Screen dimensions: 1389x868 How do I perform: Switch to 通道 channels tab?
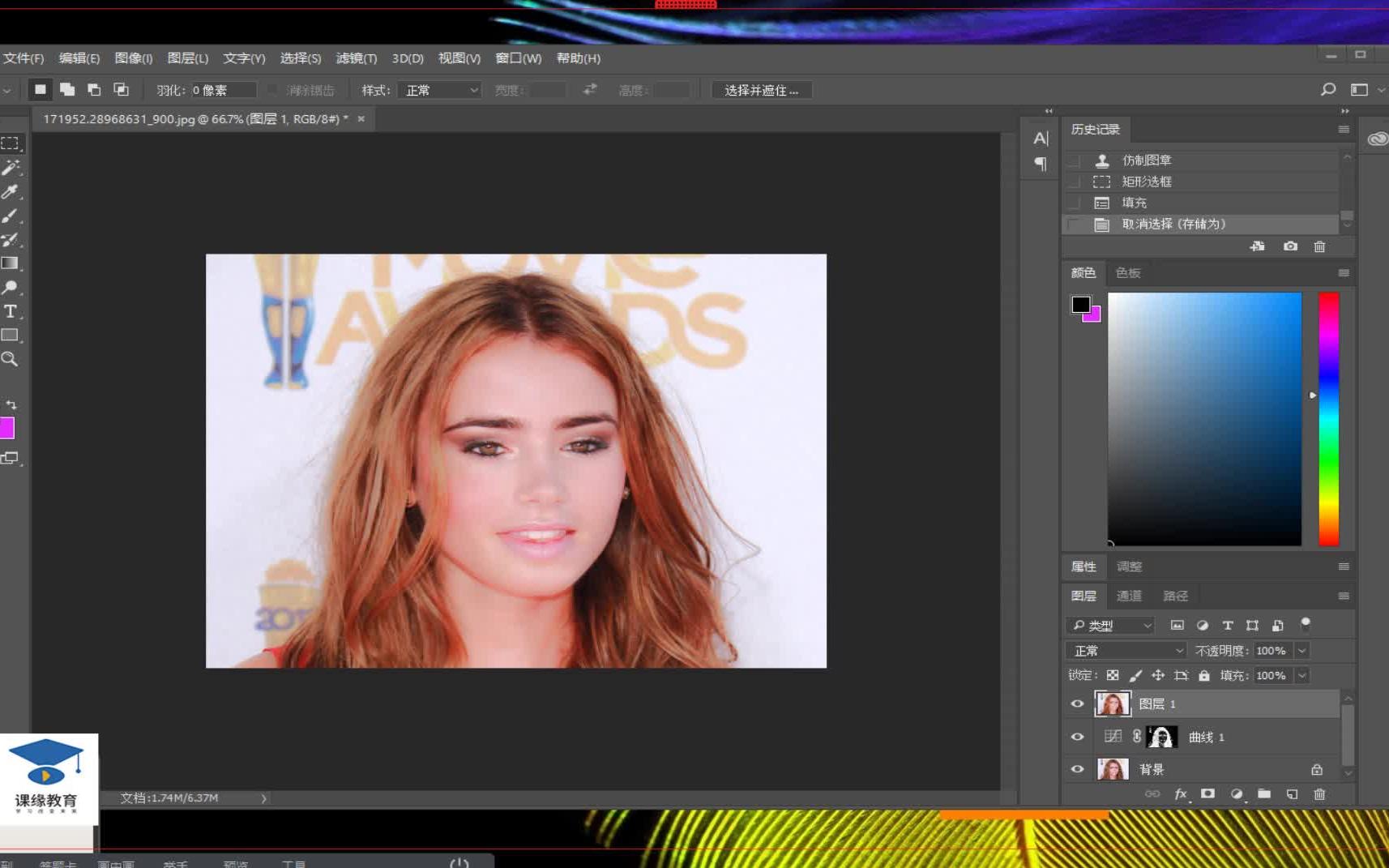pos(1129,596)
